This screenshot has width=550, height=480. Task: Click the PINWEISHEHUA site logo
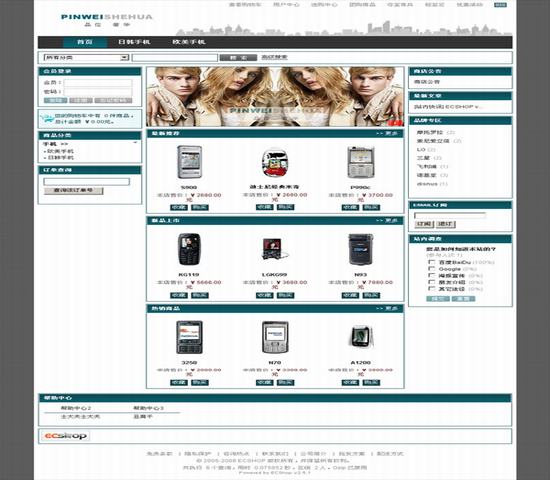107,20
